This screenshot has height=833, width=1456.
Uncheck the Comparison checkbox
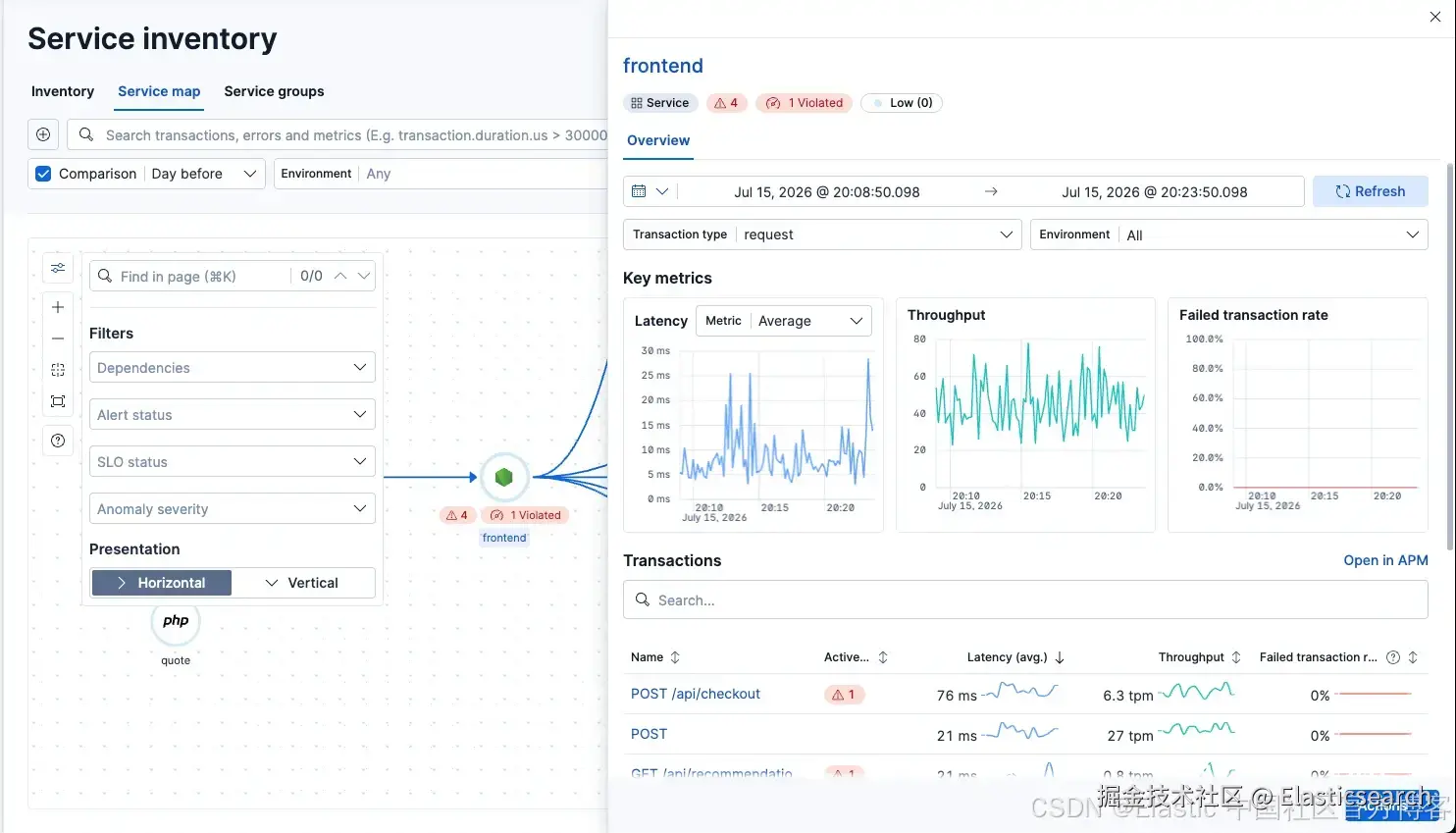(43, 174)
